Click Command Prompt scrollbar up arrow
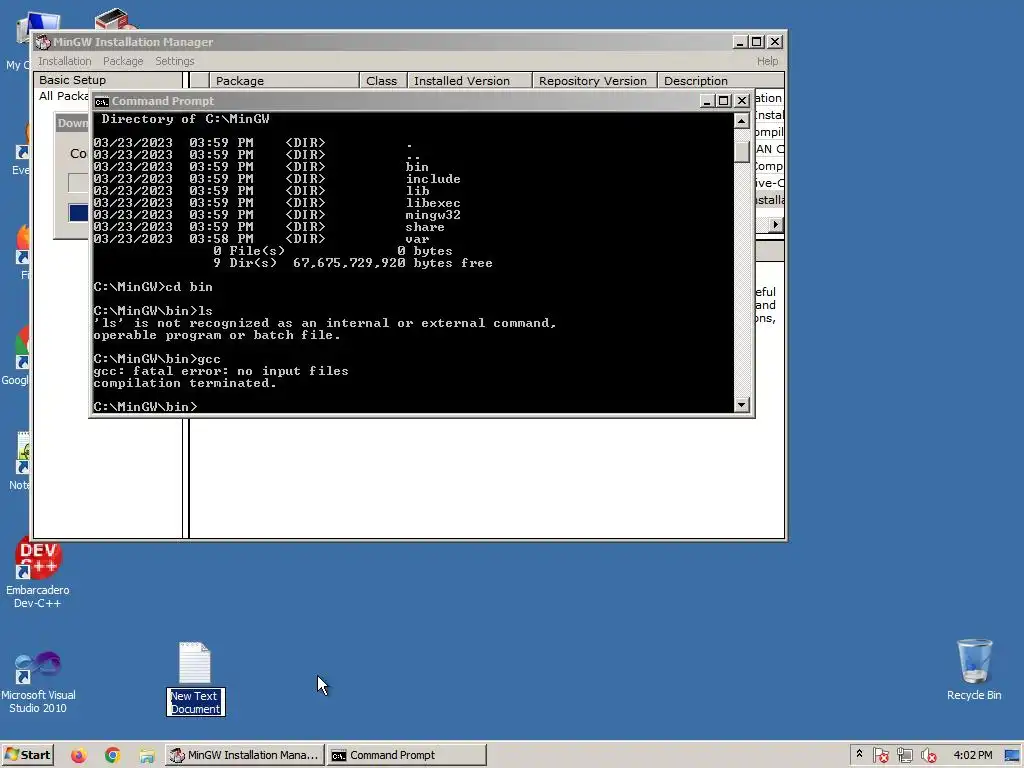 (x=741, y=121)
